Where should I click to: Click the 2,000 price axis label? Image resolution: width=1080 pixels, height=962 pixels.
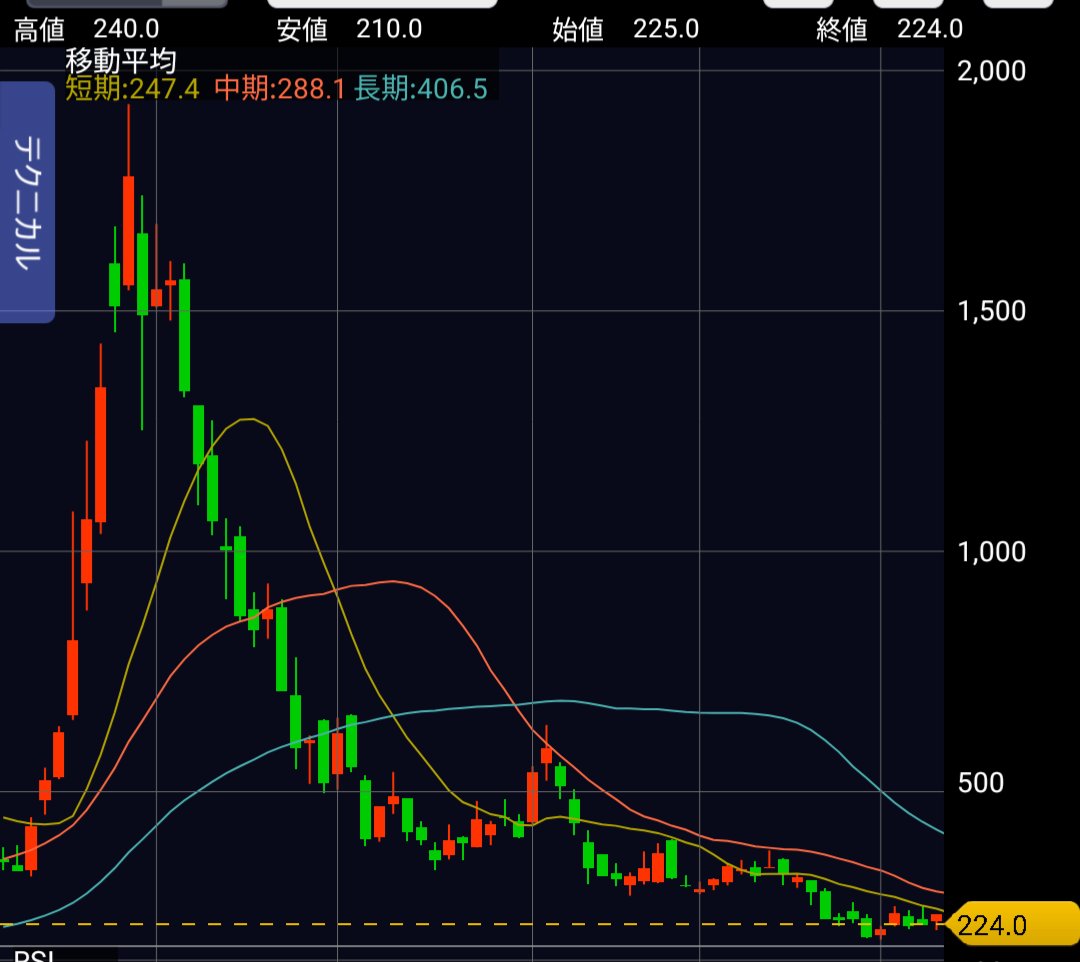click(x=991, y=71)
